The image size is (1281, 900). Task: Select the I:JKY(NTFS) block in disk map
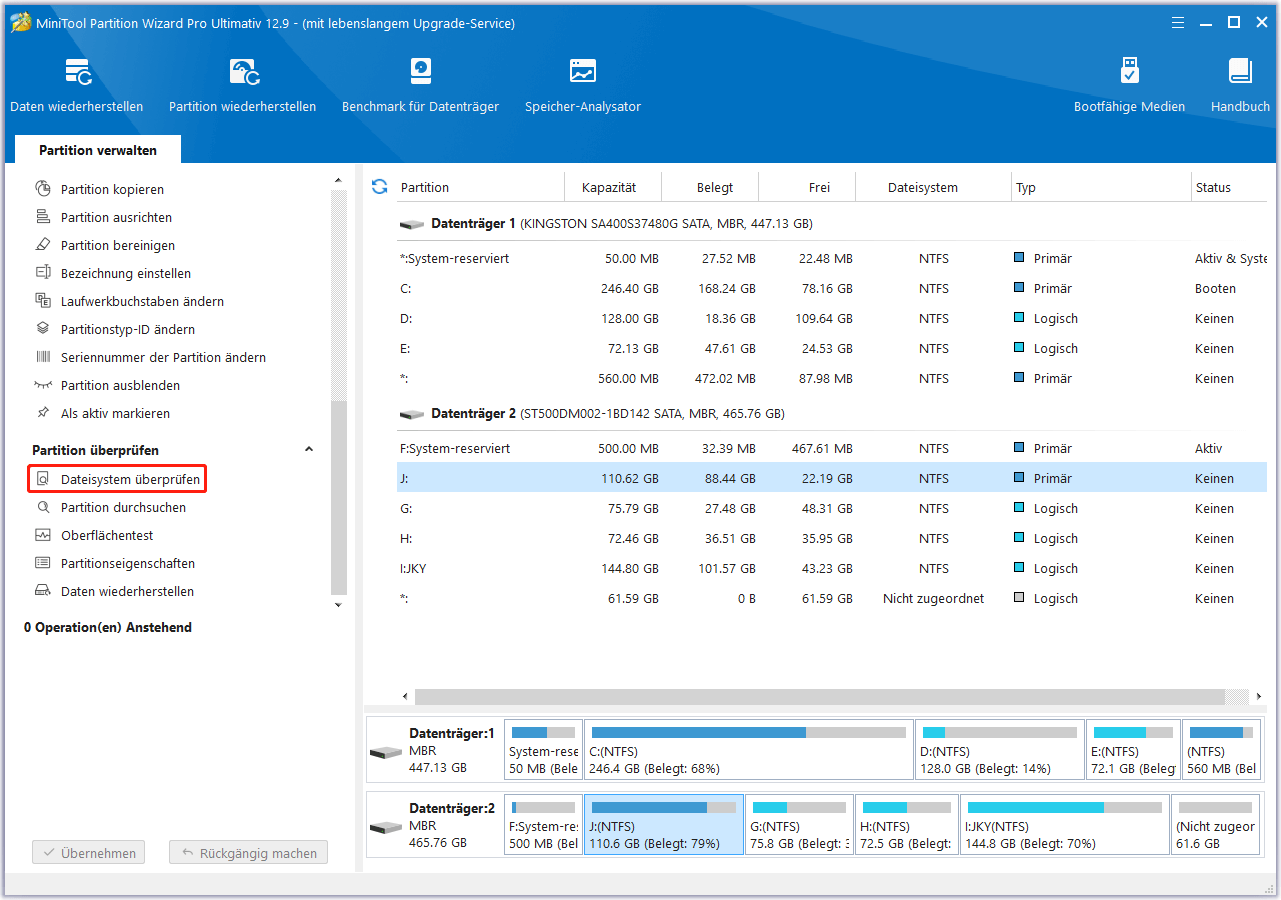click(x=1065, y=825)
